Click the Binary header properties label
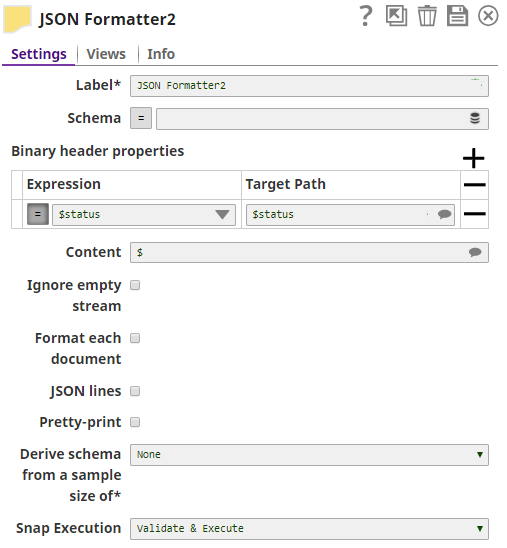The height and width of the screenshot is (548, 507). coord(97,151)
